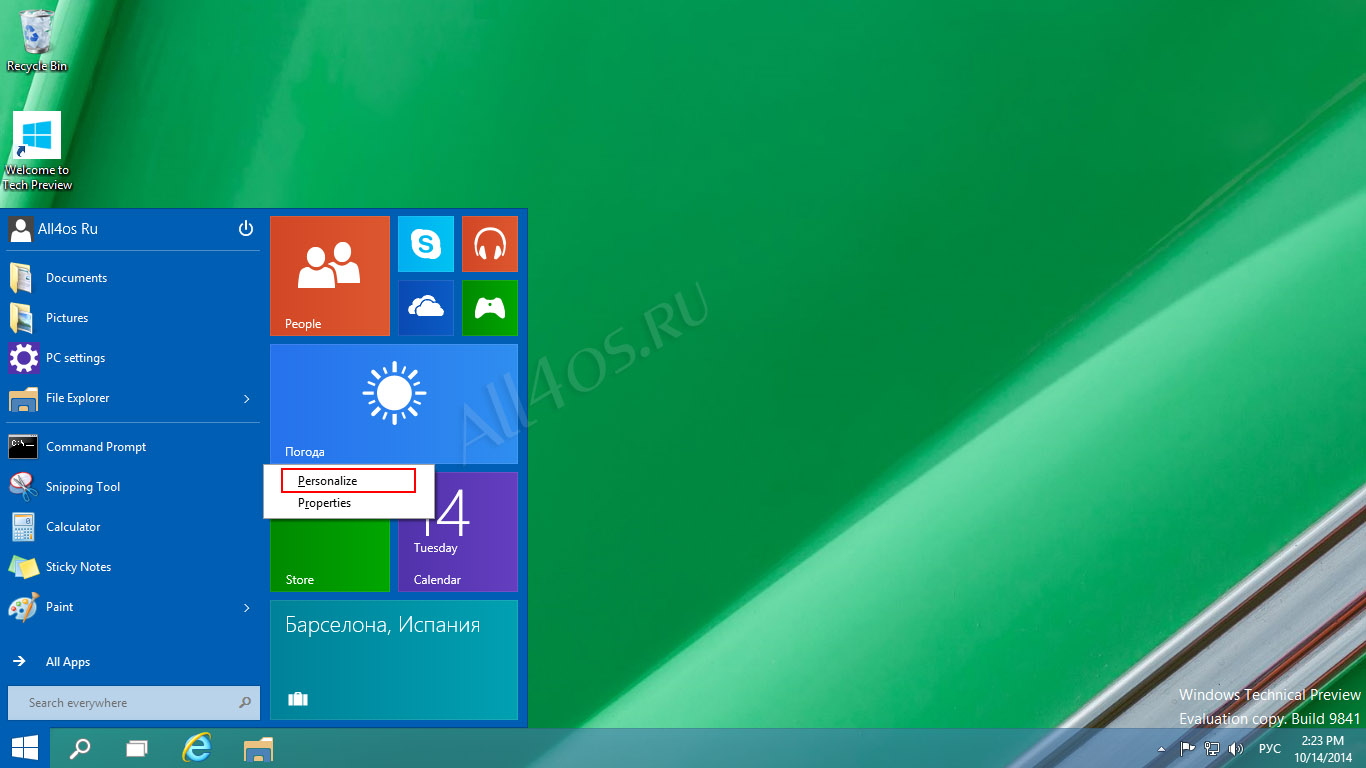This screenshot has width=1366, height=768.
Task: Launch Internet Explorer from taskbar
Action: click(197, 748)
